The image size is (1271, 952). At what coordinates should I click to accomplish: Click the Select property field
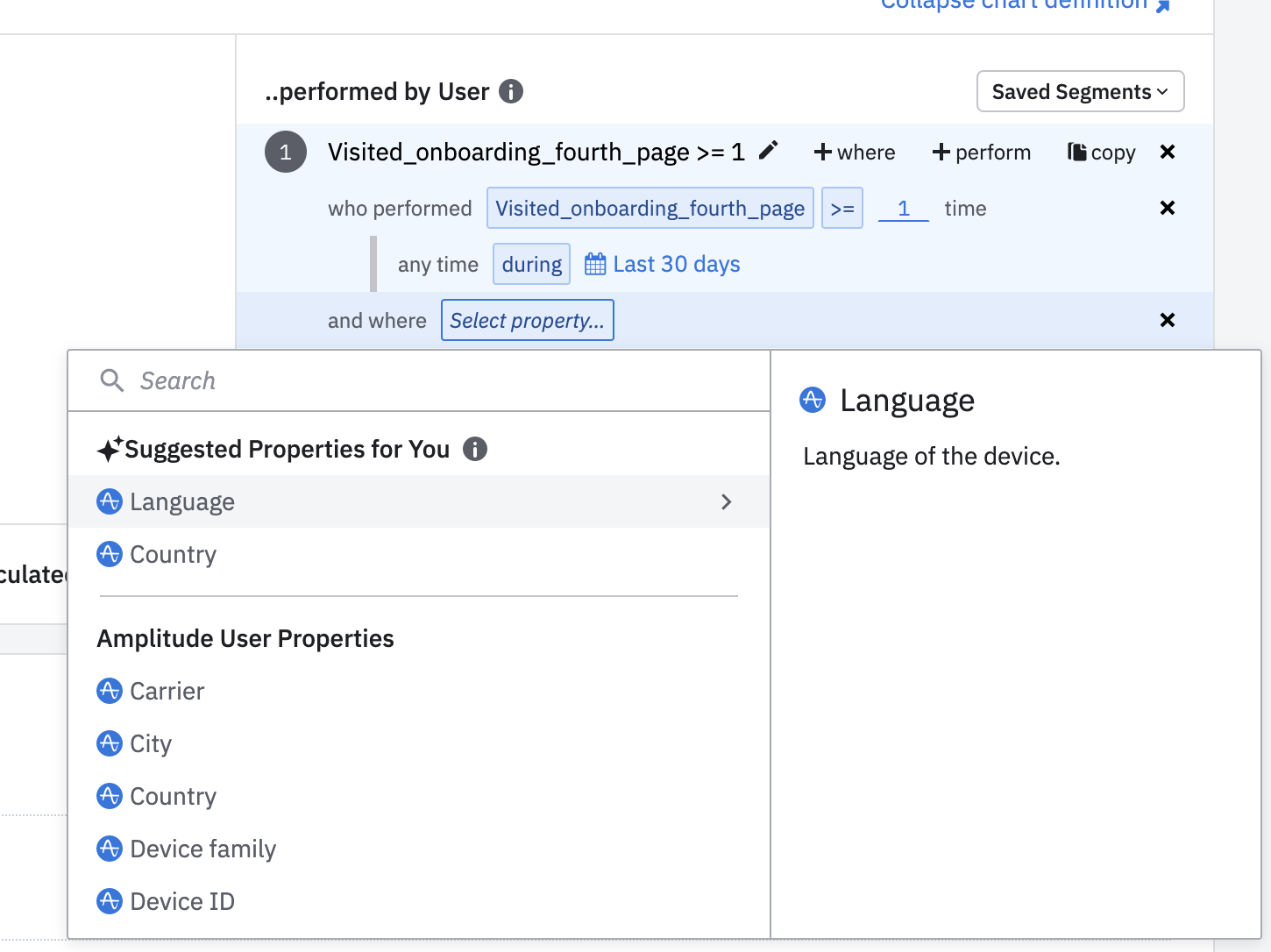[x=528, y=320]
